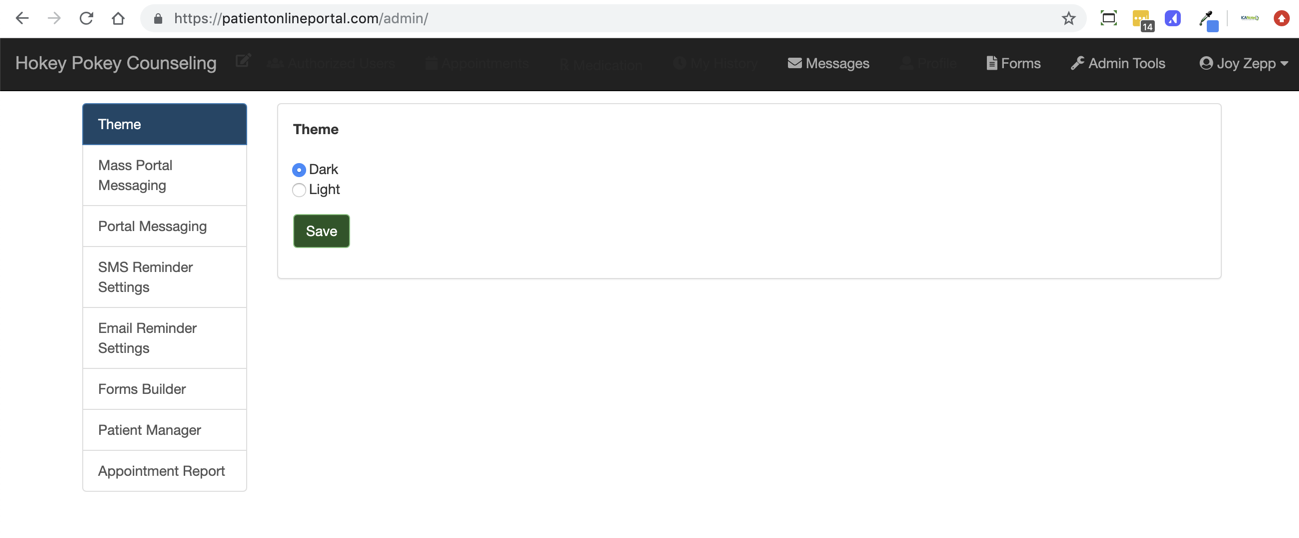
Task: Click the browser address bar URL
Action: pyautogui.click(x=300, y=18)
